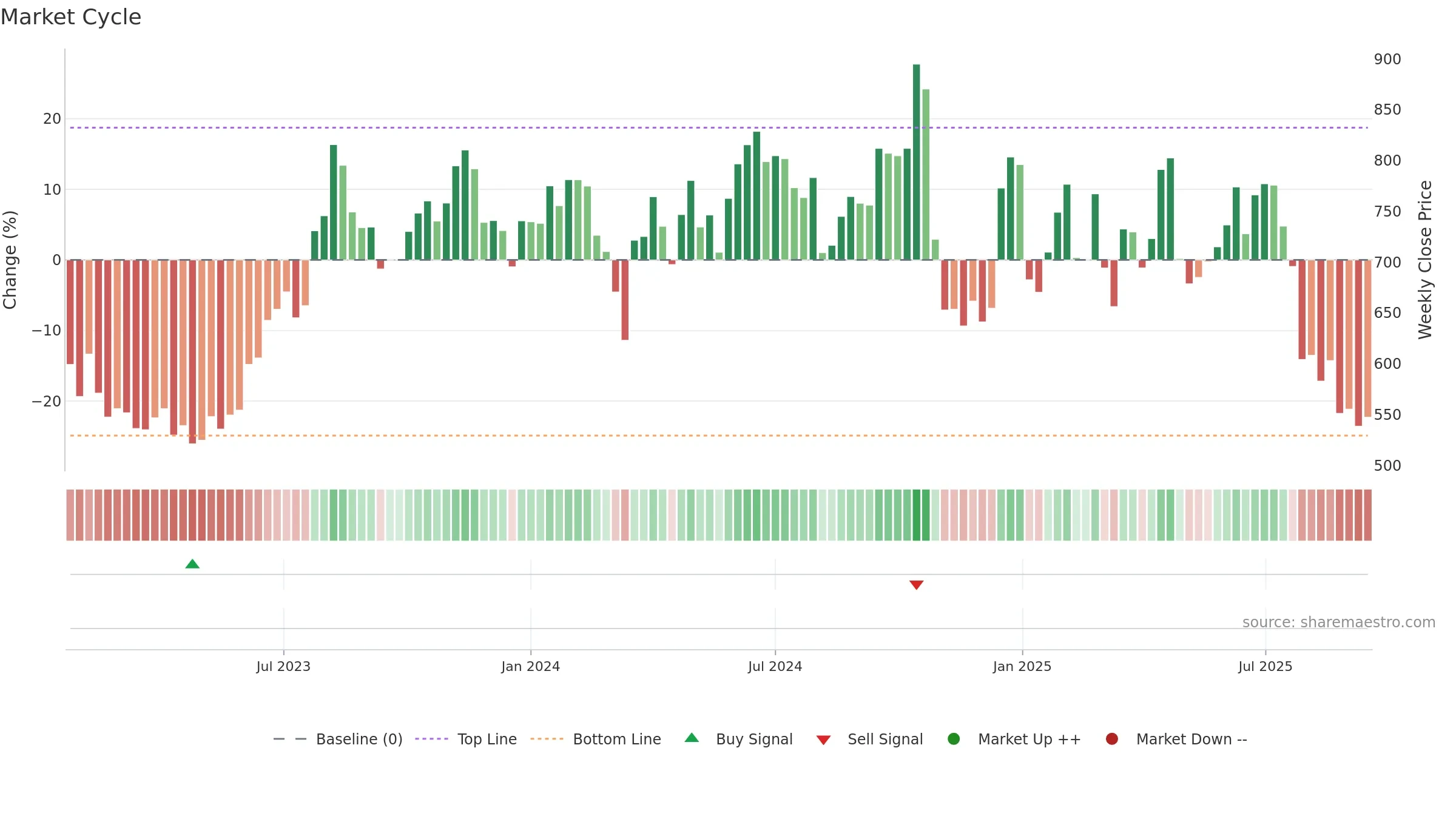Click the Jul 2025 axis label
Image resolution: width=1456 pixels, height=819 pixels.
pos(1266,667)
